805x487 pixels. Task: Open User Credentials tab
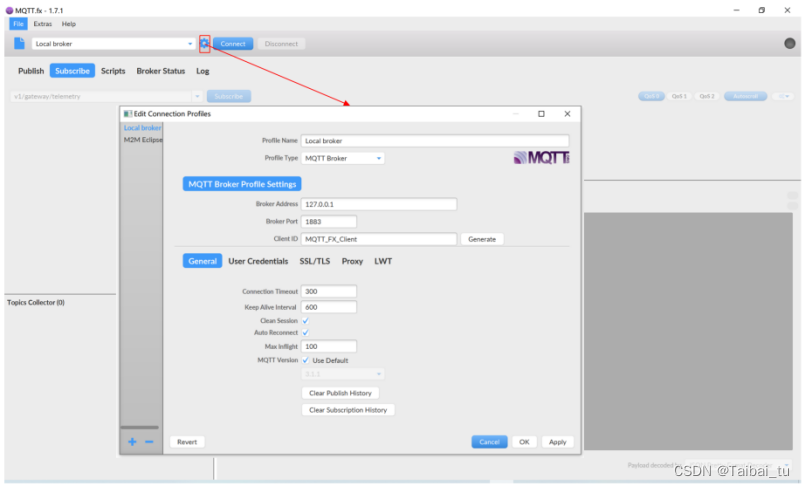258,261
